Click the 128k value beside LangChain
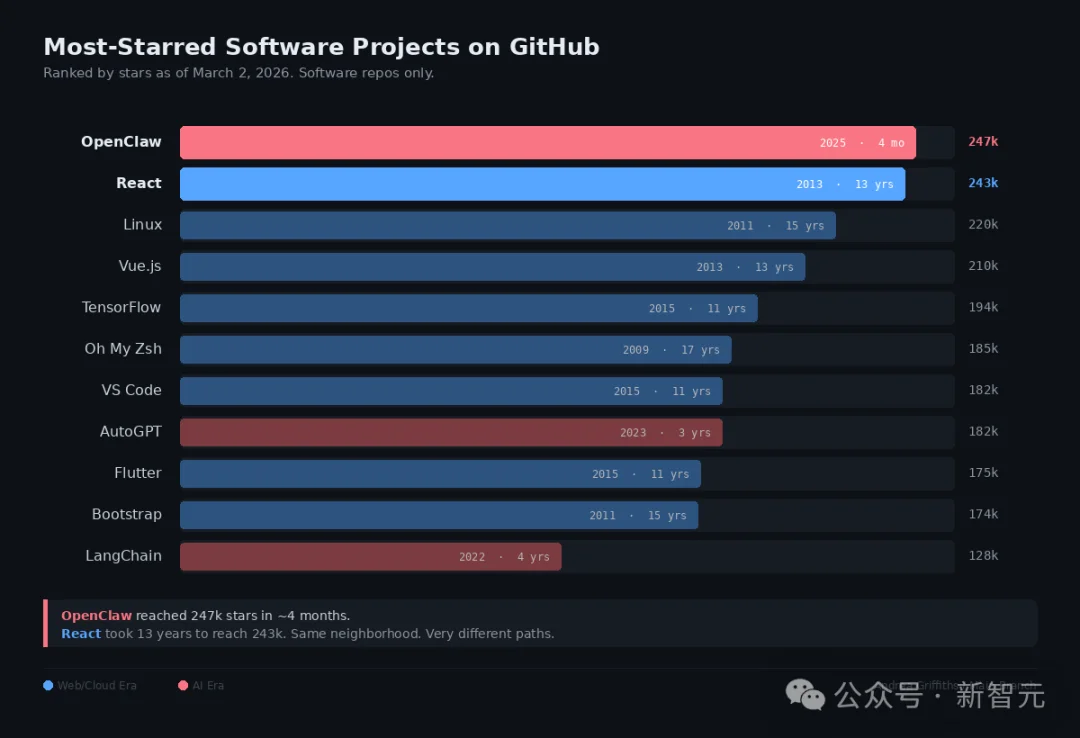The width and height of the screenshot is (1080, 738). click(982, 556)
